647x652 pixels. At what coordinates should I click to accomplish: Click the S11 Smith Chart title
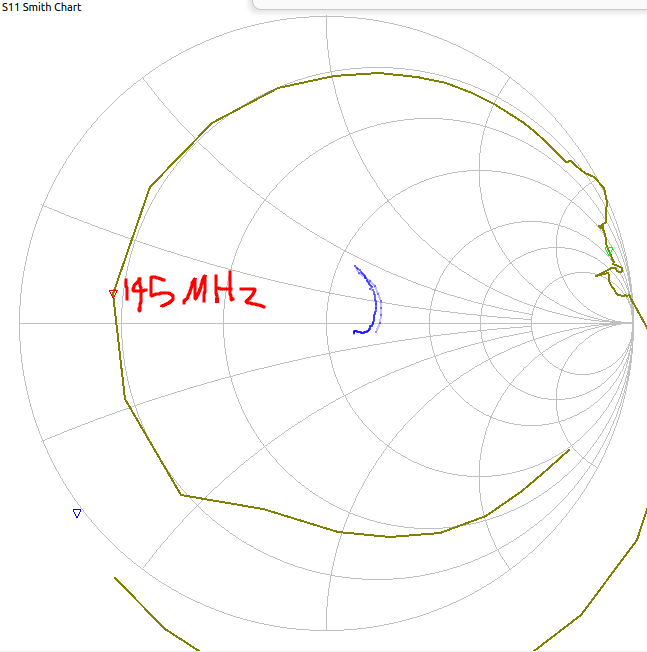[42, 7]
